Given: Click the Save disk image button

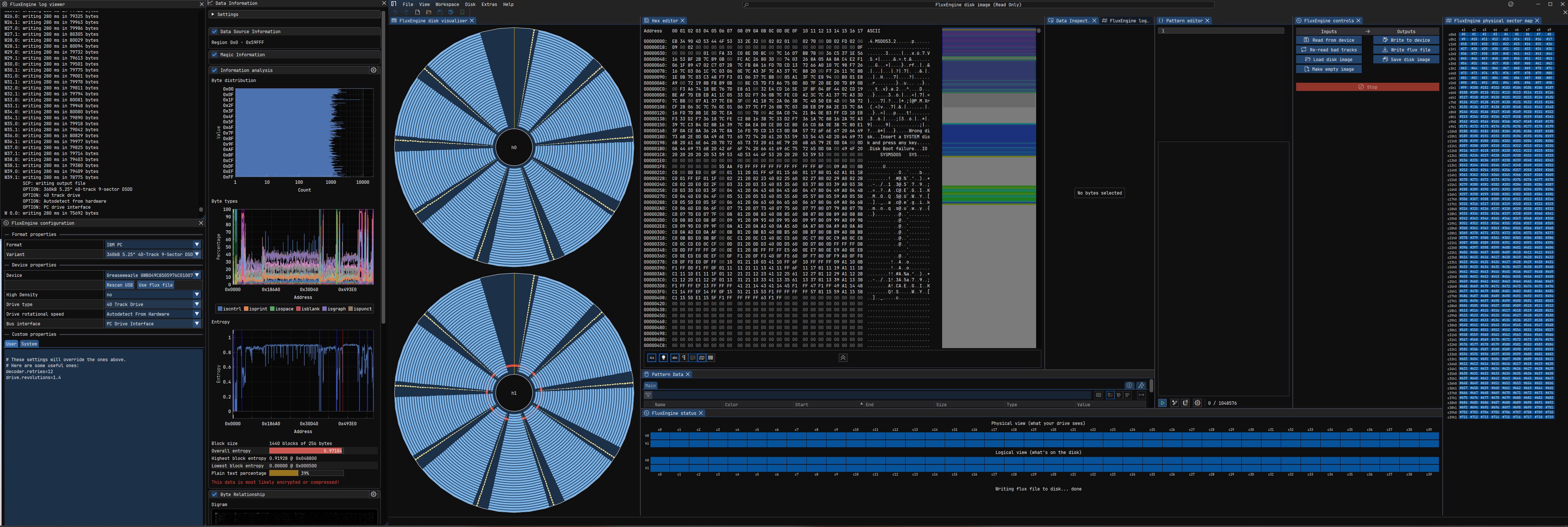Looking at the screenshot, I should click(1406, 60).
